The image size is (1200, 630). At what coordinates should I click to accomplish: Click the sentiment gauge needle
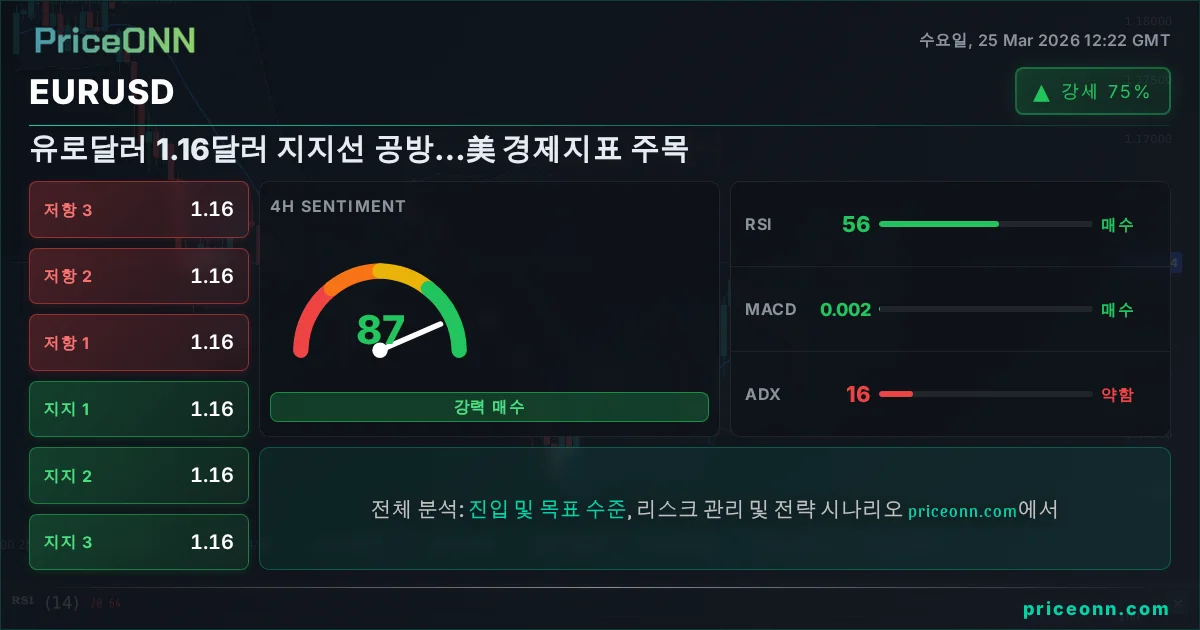pyautogui.click(x=410, y=337)
